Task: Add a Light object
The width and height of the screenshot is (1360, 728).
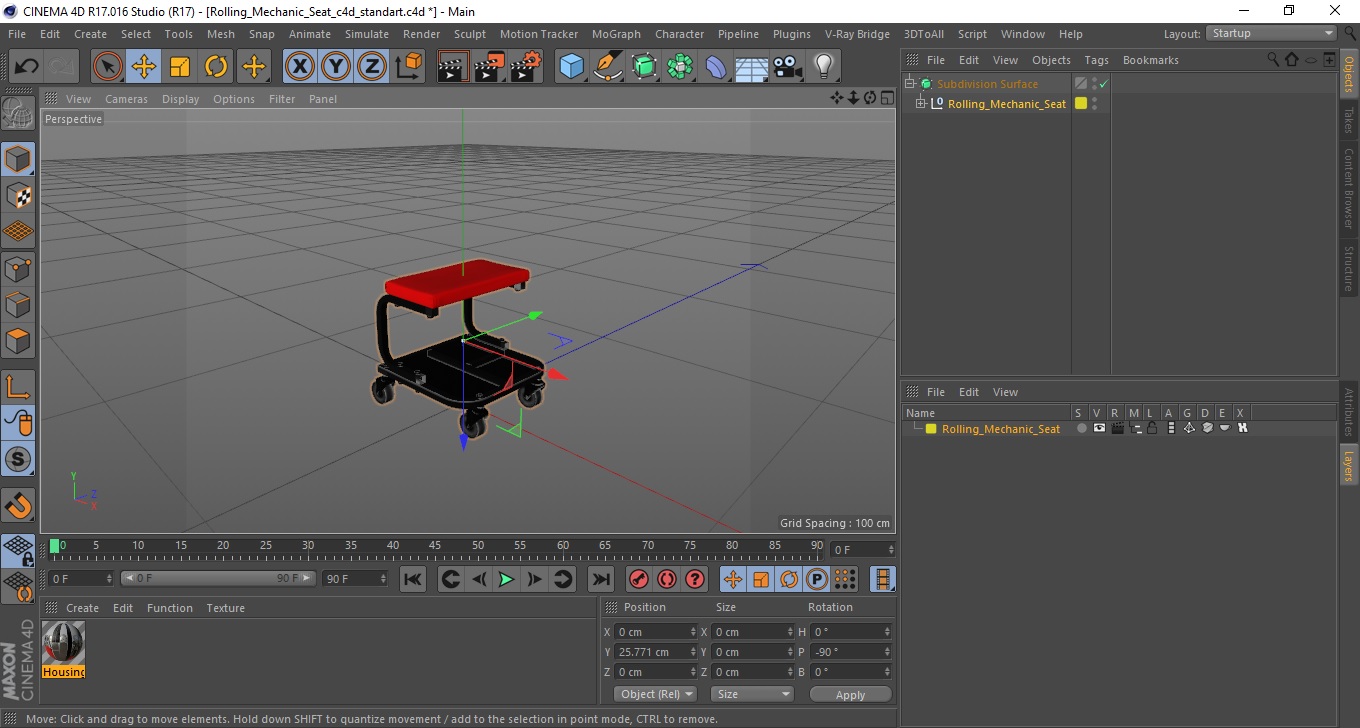Action: click(x=823, y=67)
